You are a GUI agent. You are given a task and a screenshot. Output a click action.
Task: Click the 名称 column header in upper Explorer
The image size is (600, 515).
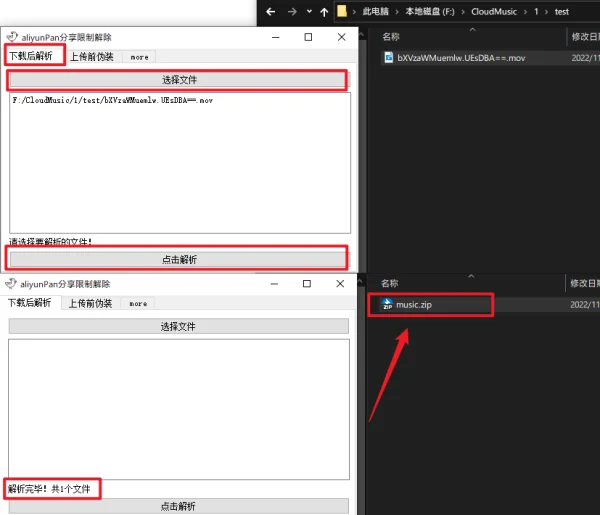click(x=391, y=37)
